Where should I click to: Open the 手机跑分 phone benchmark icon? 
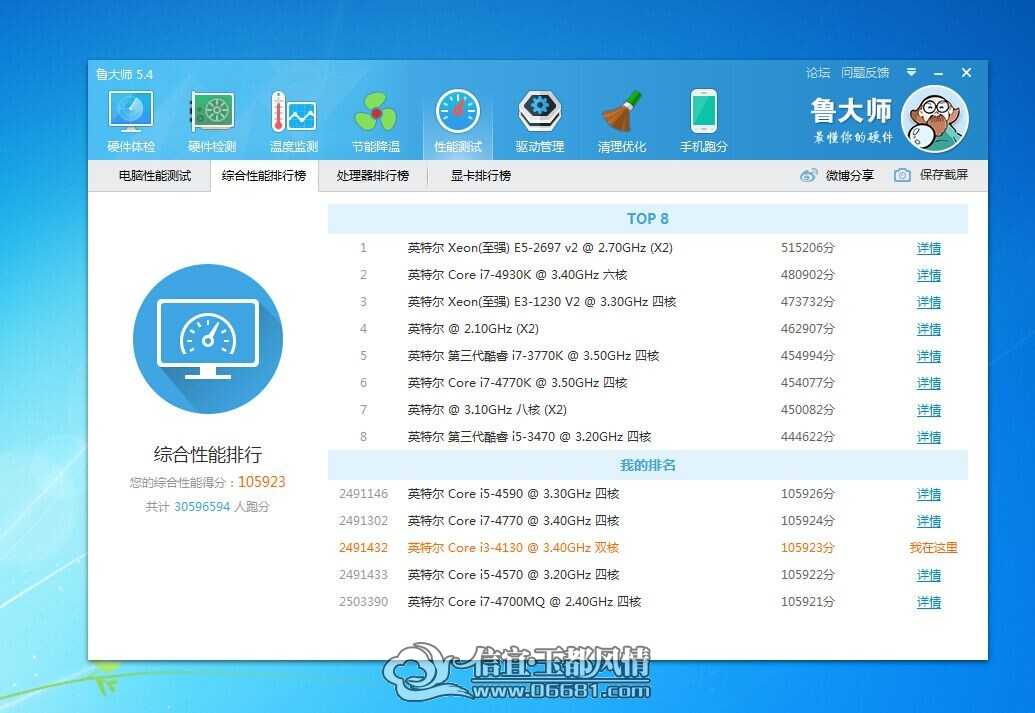[704, 111]
